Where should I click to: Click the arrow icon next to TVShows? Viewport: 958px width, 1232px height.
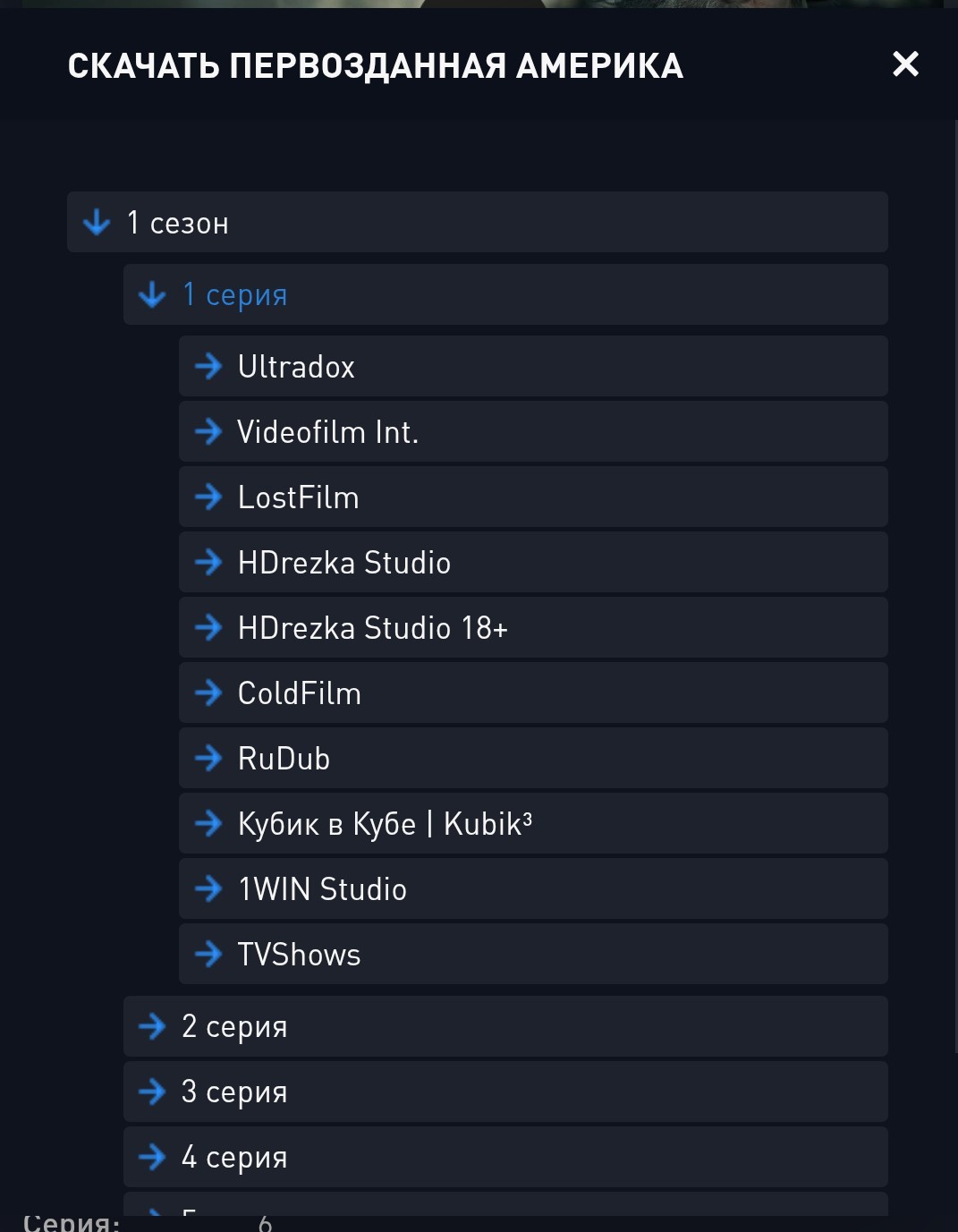[x=208, y=954]
